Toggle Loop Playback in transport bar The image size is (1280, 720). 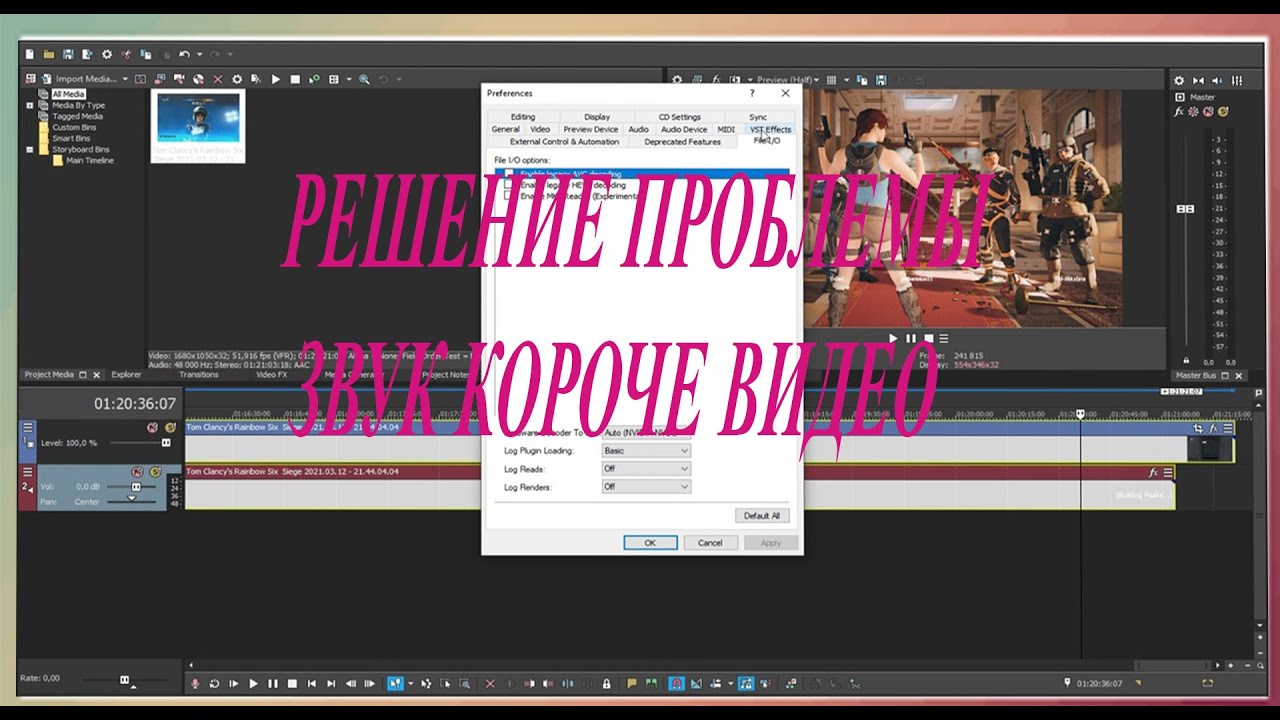[x=214, y=684]
